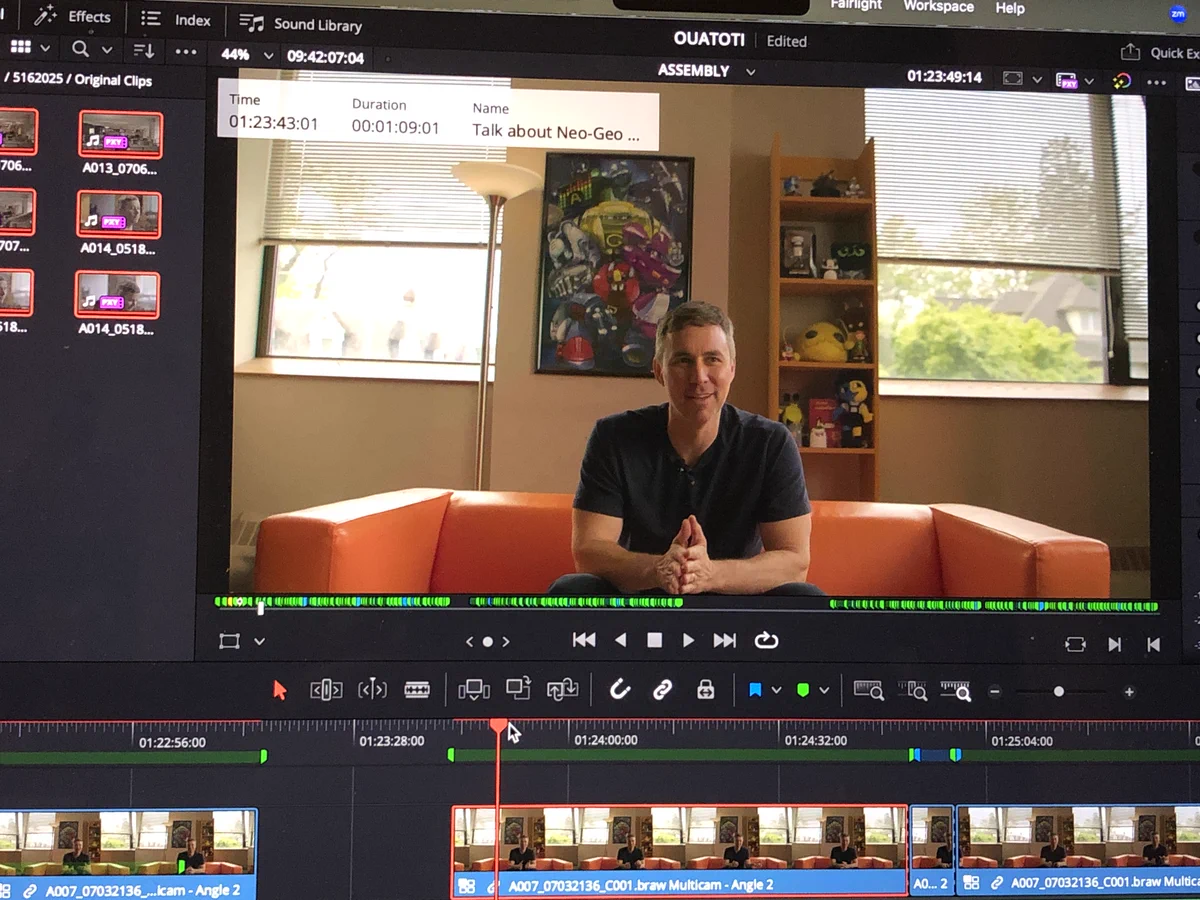The image size is (1200, 900).
Task: Click the media pool sort icon
Action: (x=144, y=51)
